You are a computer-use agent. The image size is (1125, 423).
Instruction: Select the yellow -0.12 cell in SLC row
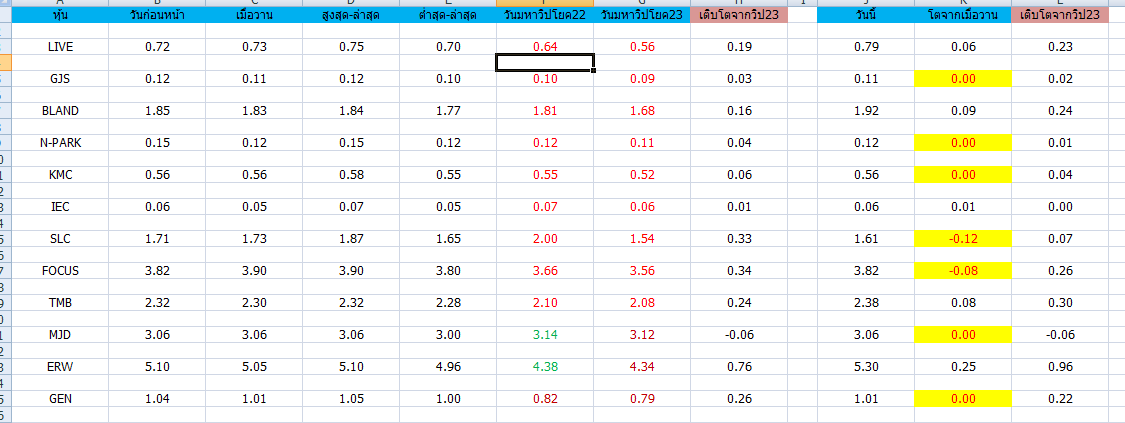click(963, 239)
